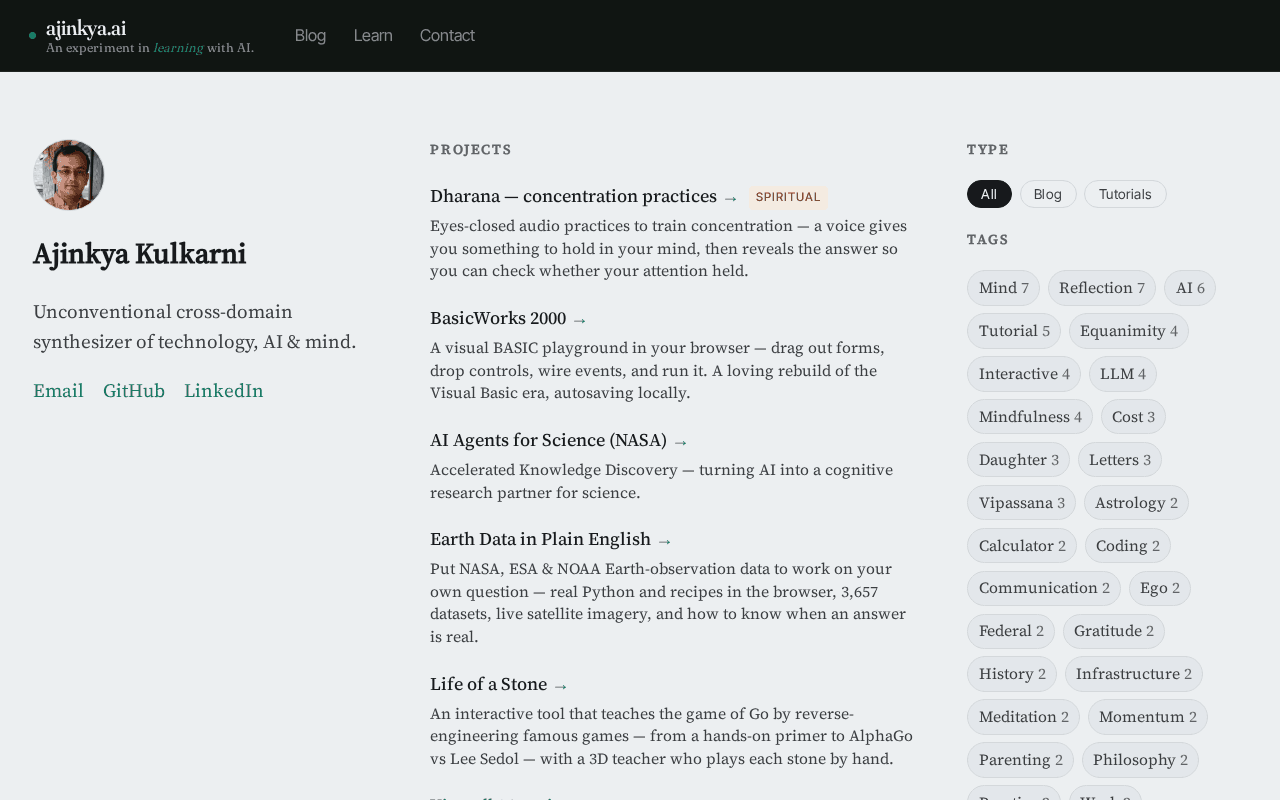Click the Ajinkya Kulkarni profile photo
Image resolution: width=1280 pixels, height=800 pixels.
point(69,175)
